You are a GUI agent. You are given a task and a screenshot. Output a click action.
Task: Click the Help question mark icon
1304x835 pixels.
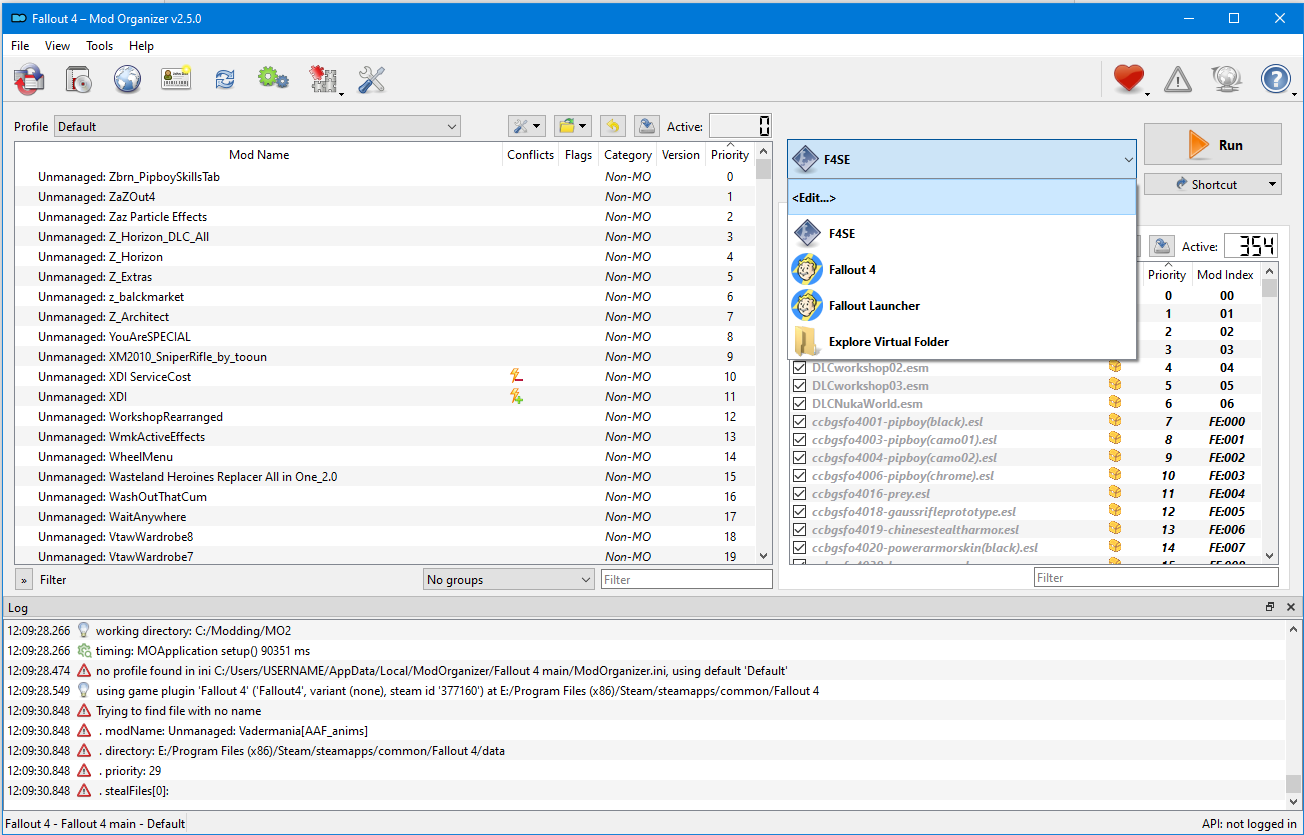[1275, 80]
